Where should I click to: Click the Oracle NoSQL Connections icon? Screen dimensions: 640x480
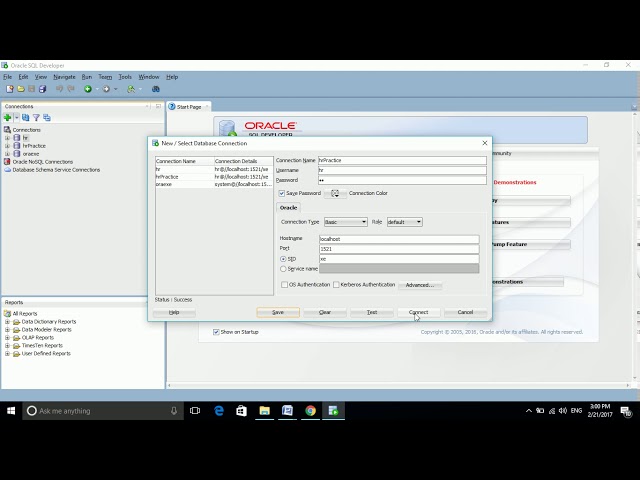7,162
